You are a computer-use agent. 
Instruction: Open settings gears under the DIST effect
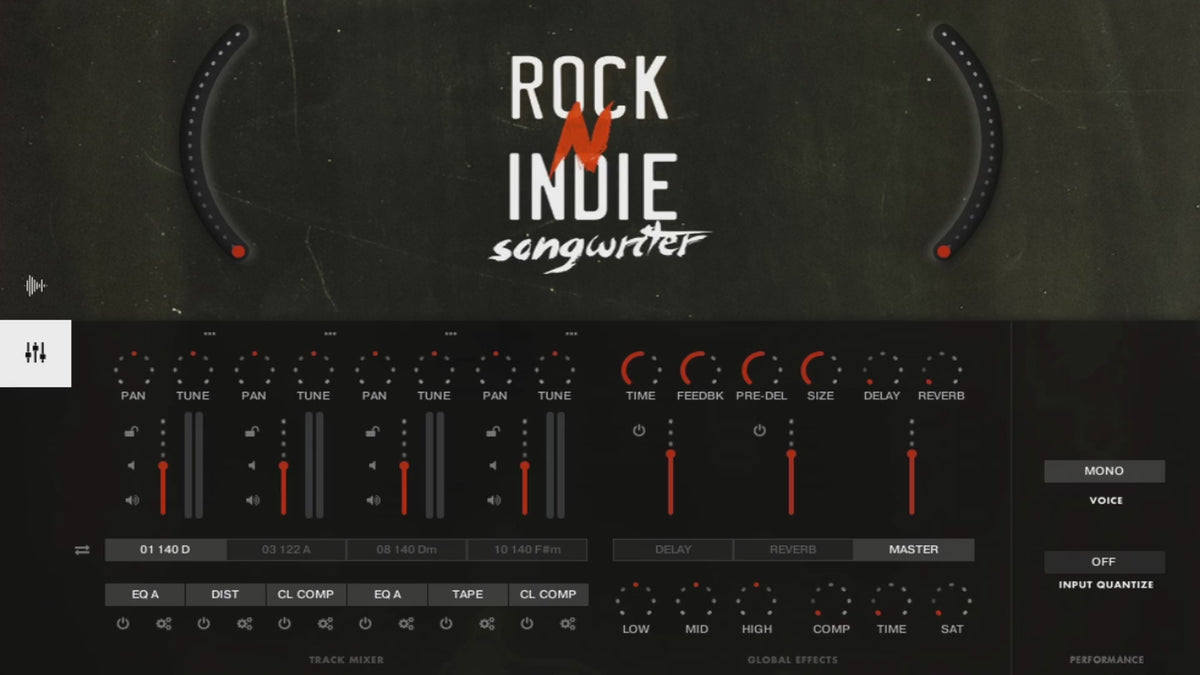point(245,624)
